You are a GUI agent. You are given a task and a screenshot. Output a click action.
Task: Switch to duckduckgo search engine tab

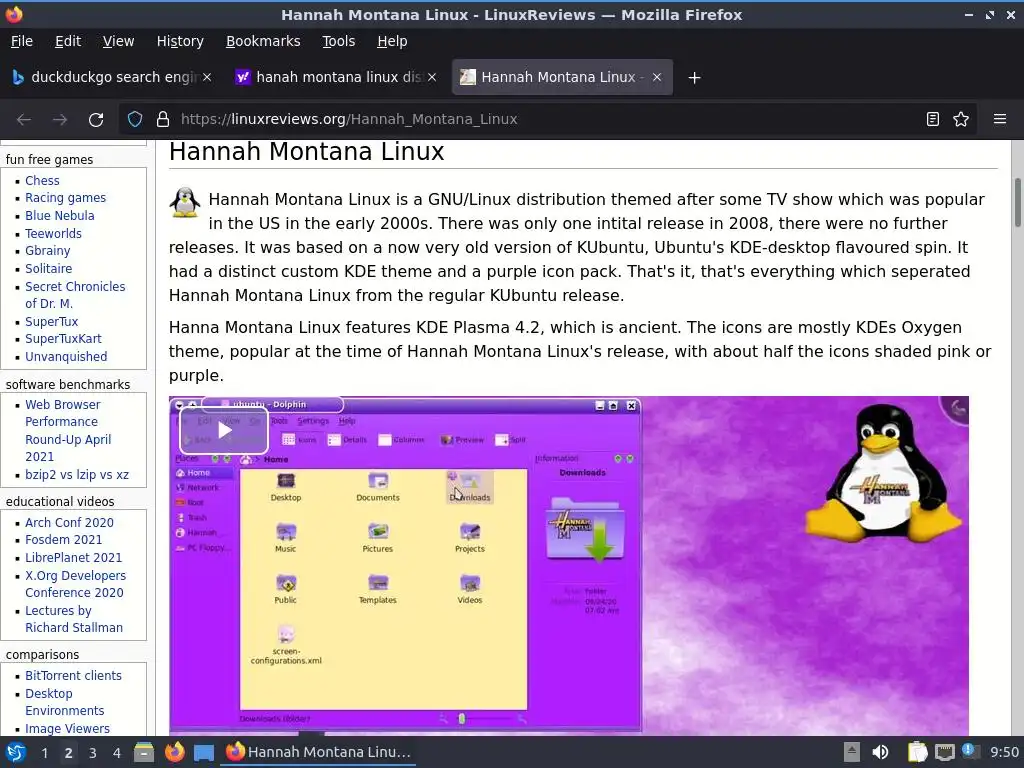tap(111, 77)
